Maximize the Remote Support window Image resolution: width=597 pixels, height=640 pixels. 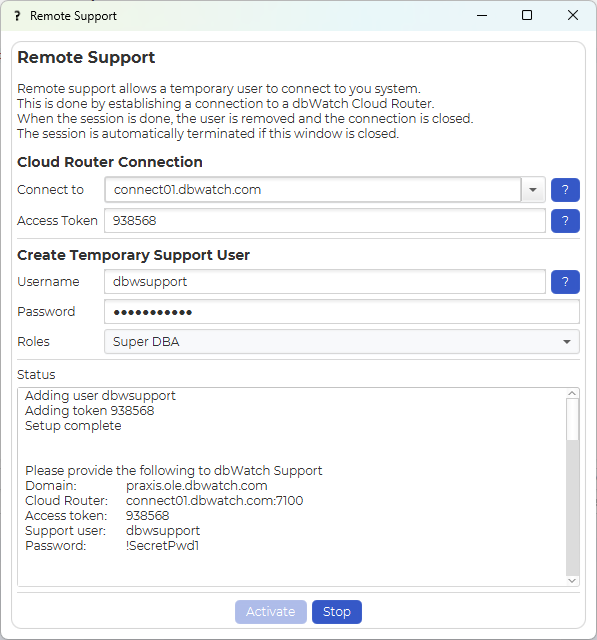point(527,16)
